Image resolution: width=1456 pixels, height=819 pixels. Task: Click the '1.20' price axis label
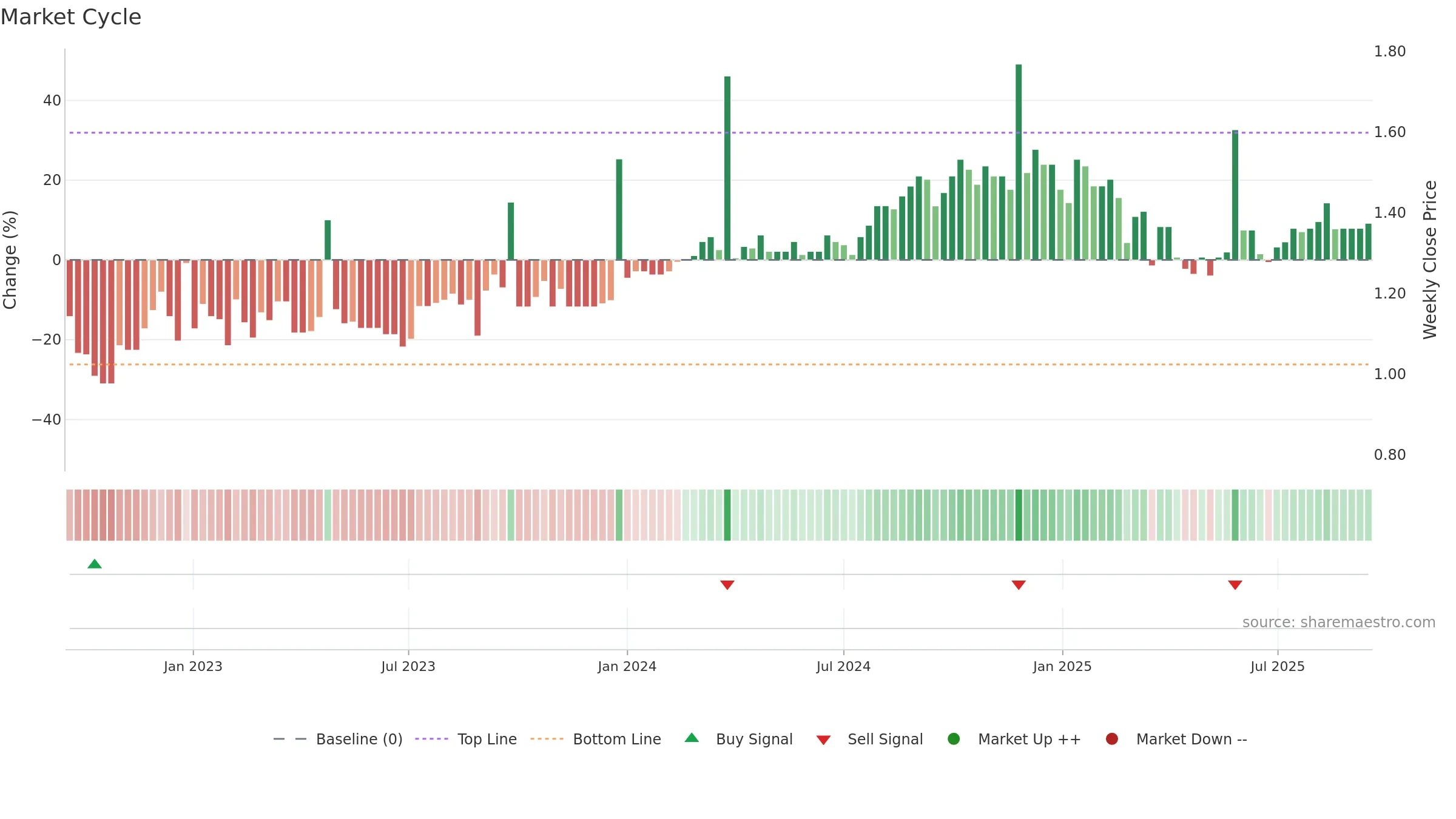coord(1390,293)
